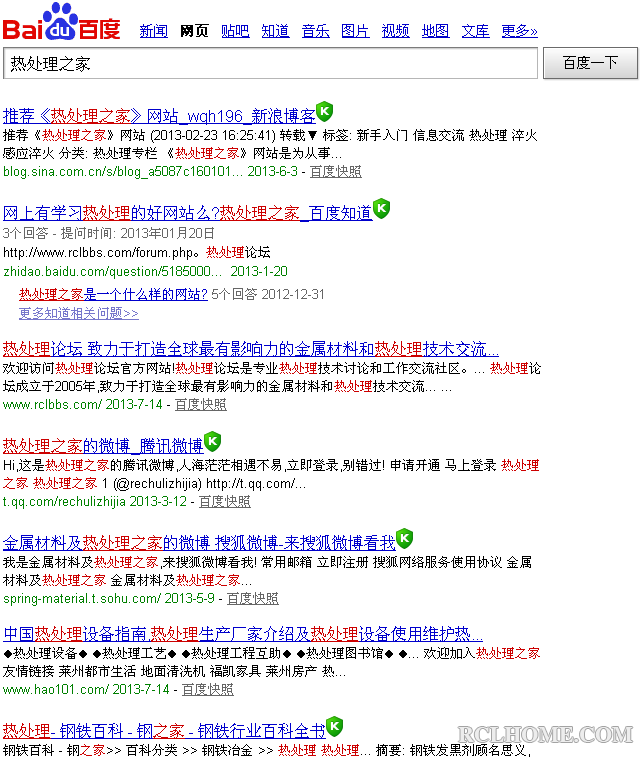Viewport: 641px width, 759px height.
Task: Open result 推荐《热处理之家》网站 新浪博客
Action: pos(159,116)
